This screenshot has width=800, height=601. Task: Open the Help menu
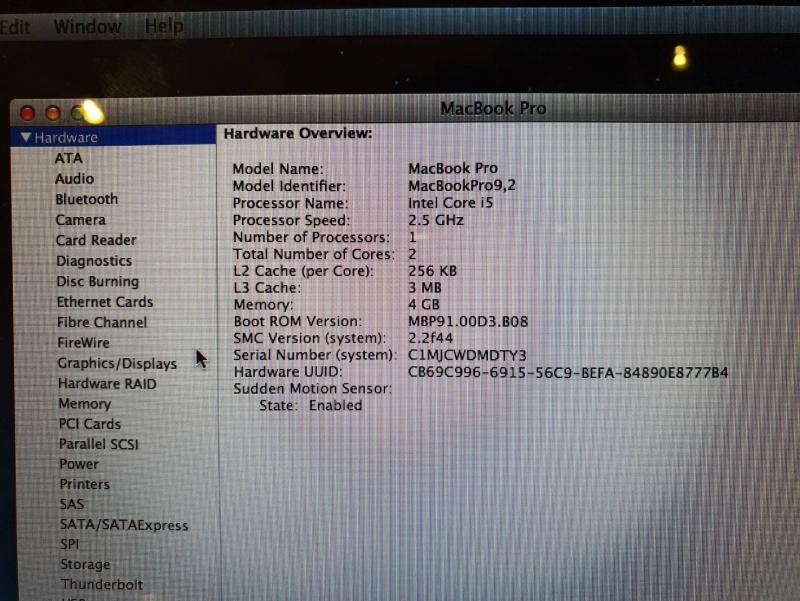pyautogui.click(x=164, y=25)
